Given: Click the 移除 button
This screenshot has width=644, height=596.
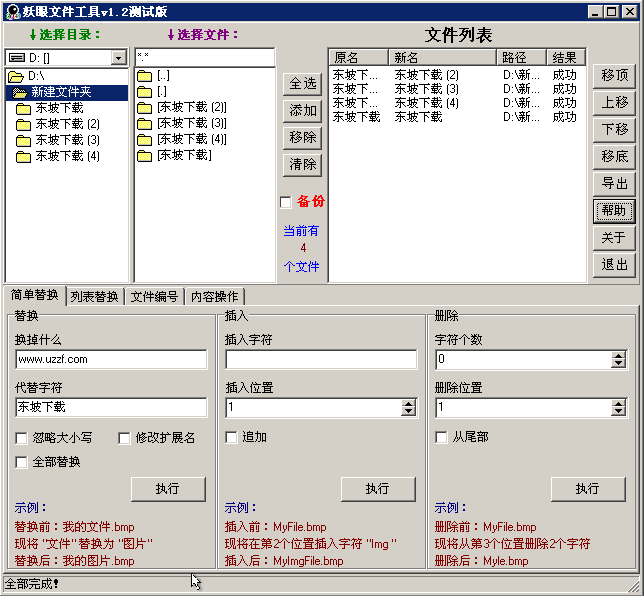Looking at the screenshot, I should (x=302, y=138).
